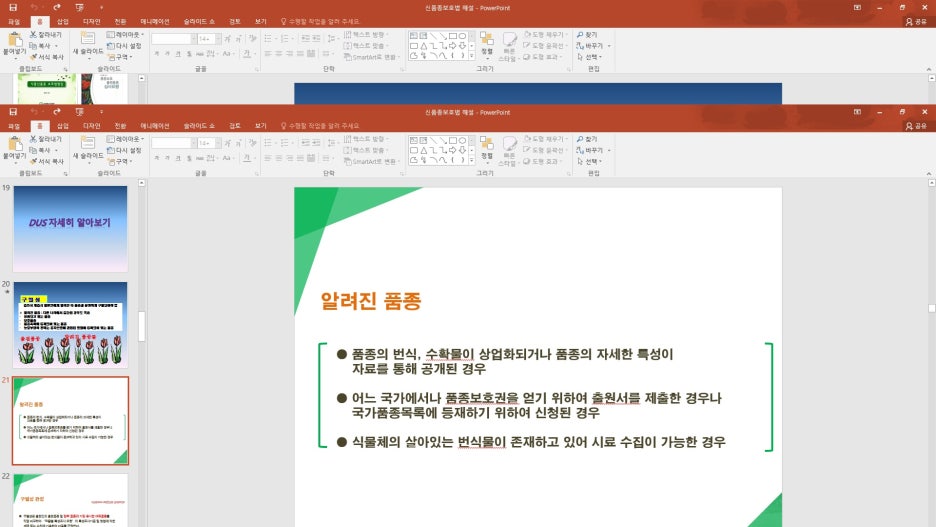Click Paste (붙여넣기) icon in the front window ribbon
The image size is (936, 527).
pos(14,145)
